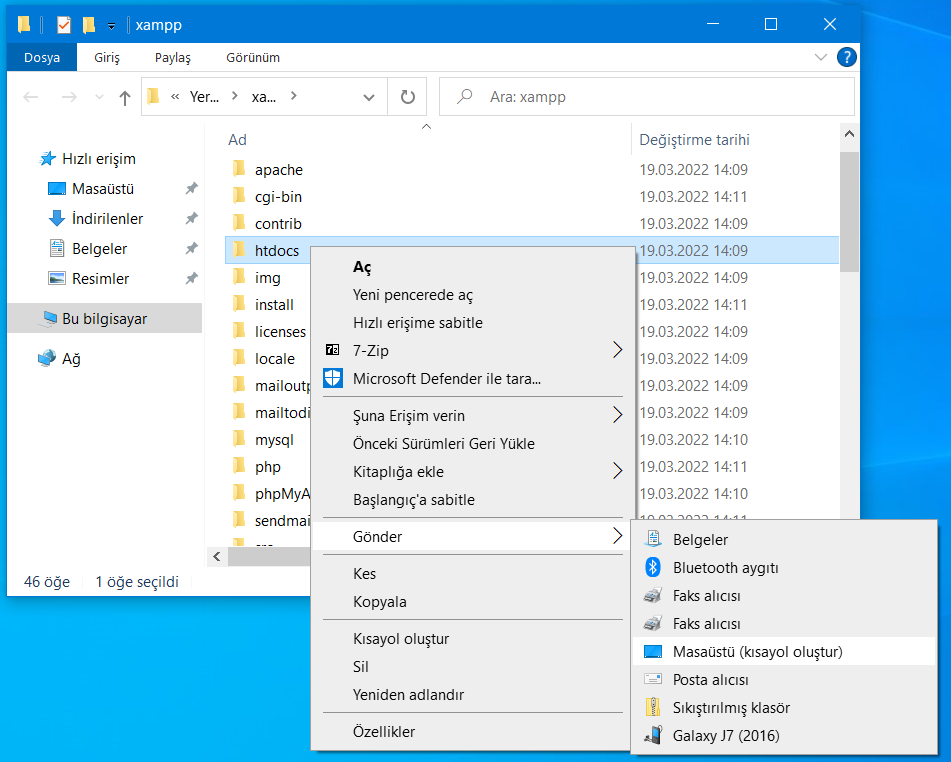This screenshot has height=762, width=951.
Task: Click the Bluetooth aygıtı icon
Action: pos(653,567)
